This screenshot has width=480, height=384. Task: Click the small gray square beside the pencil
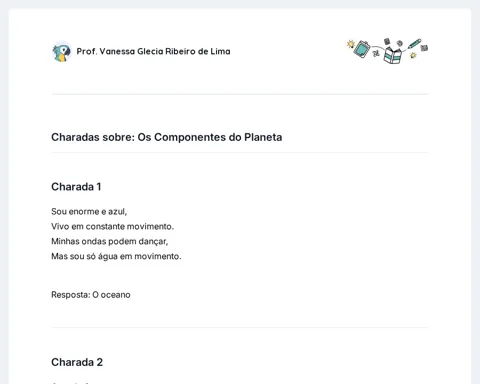point(424,48)
